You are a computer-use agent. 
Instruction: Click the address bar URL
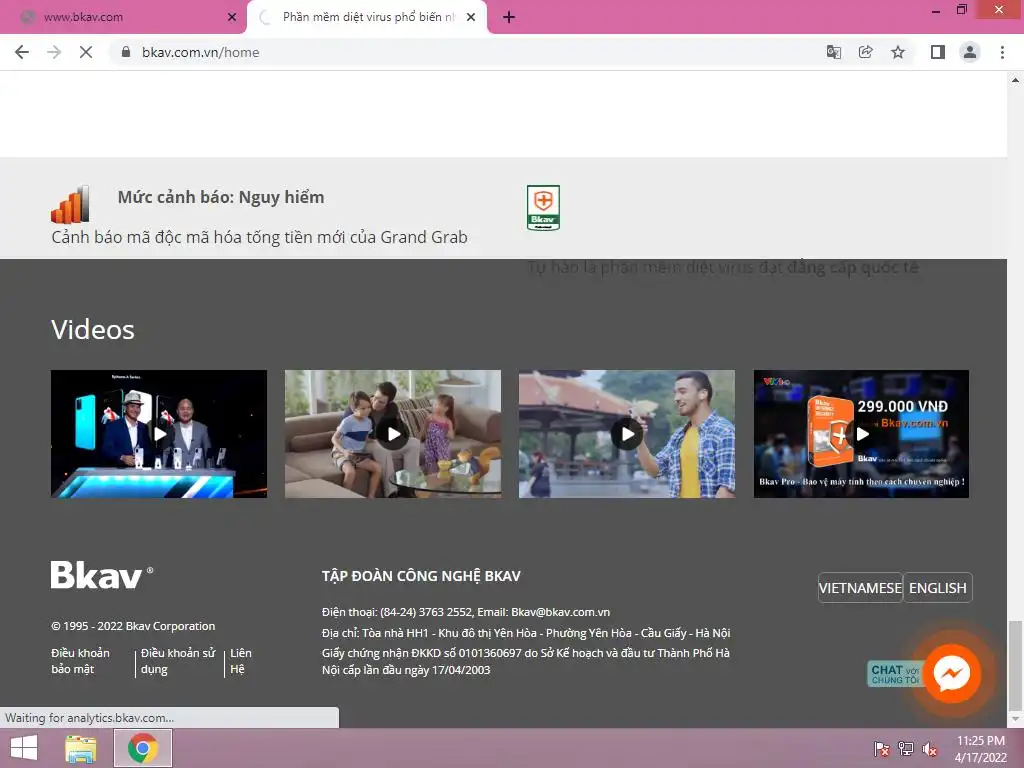(200, 52)
